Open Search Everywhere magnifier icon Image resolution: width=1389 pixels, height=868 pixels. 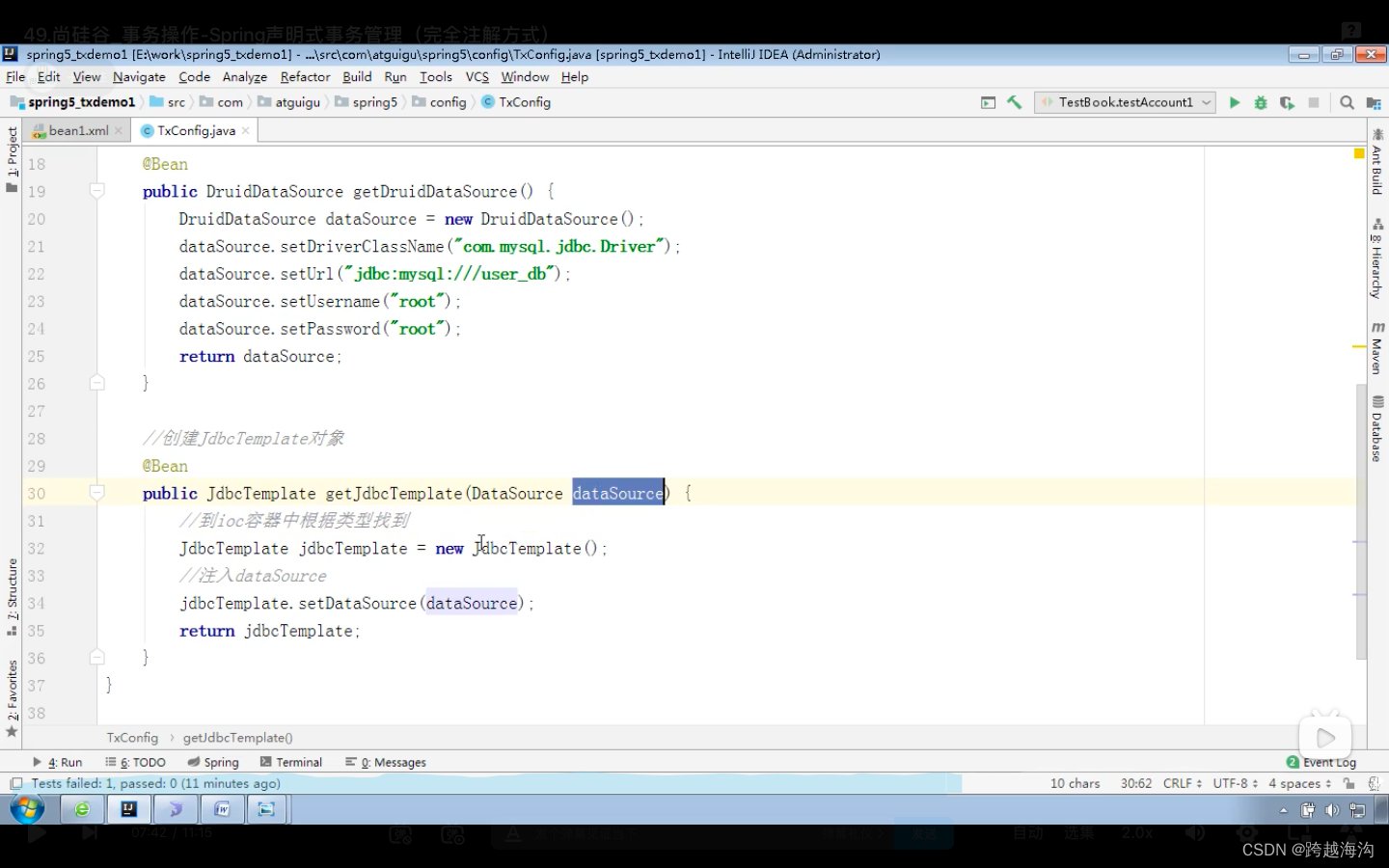point(1347,102)
